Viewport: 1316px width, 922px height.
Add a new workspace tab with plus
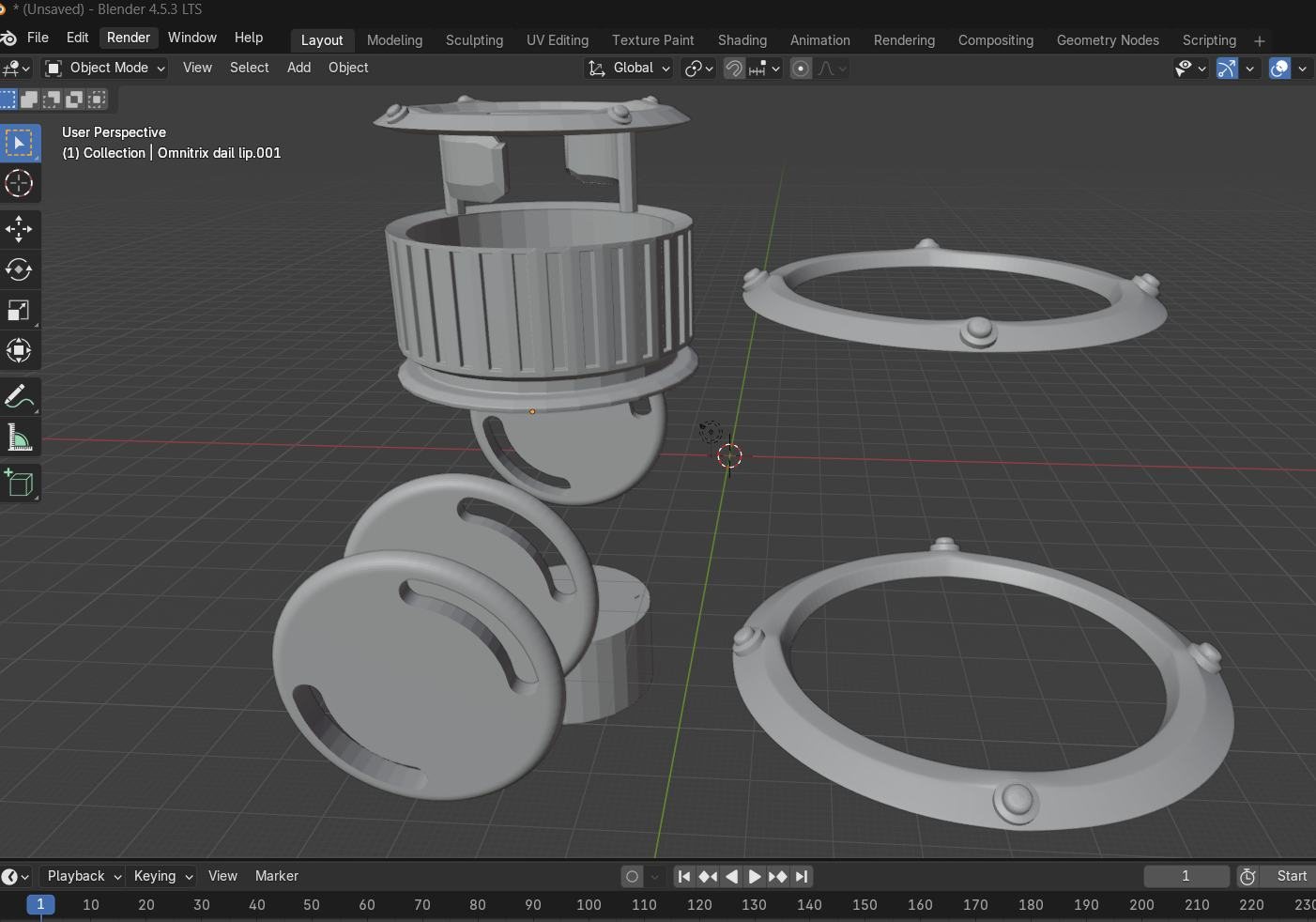point(1260,40)
